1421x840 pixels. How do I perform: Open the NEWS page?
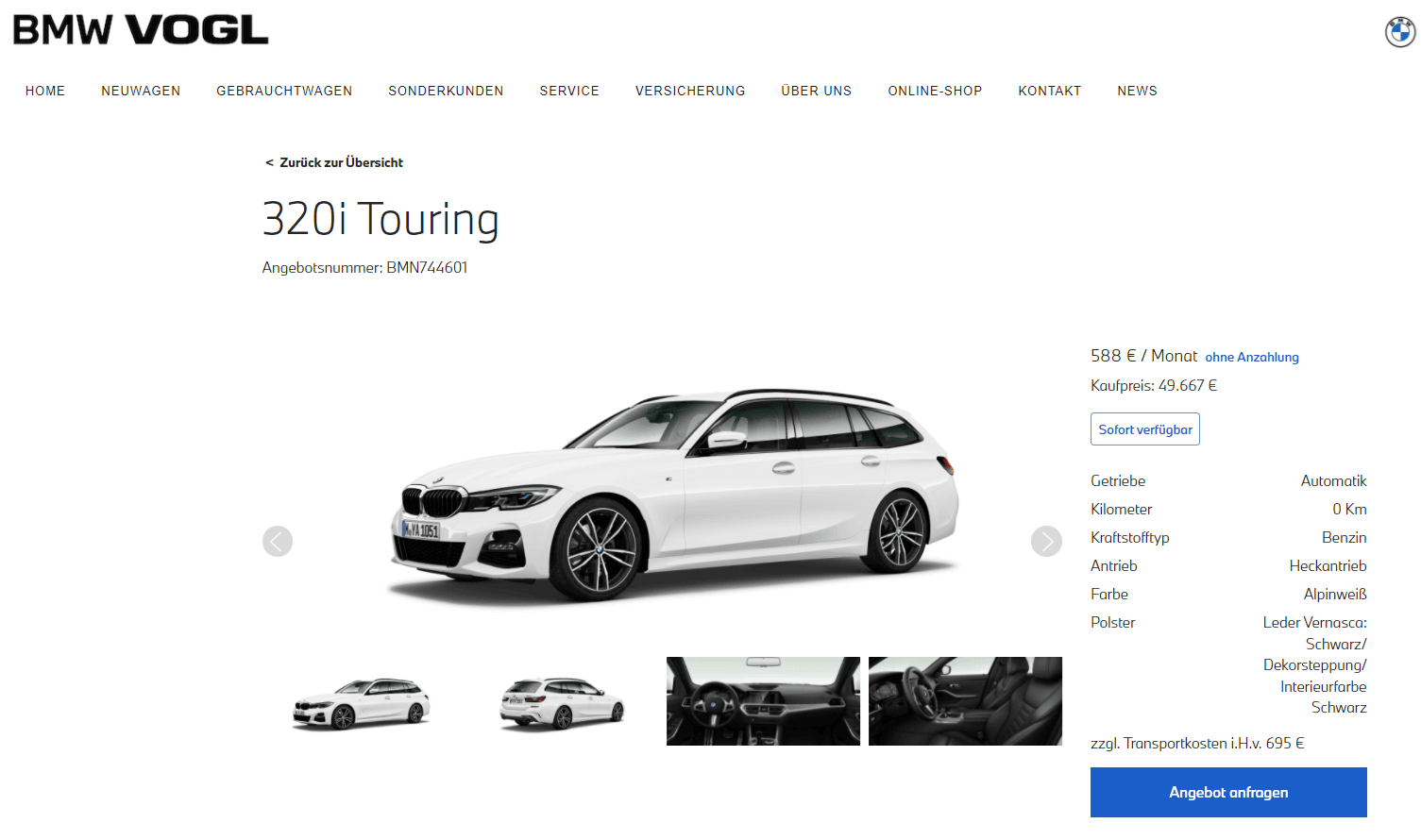click(x=1137, y=91)
